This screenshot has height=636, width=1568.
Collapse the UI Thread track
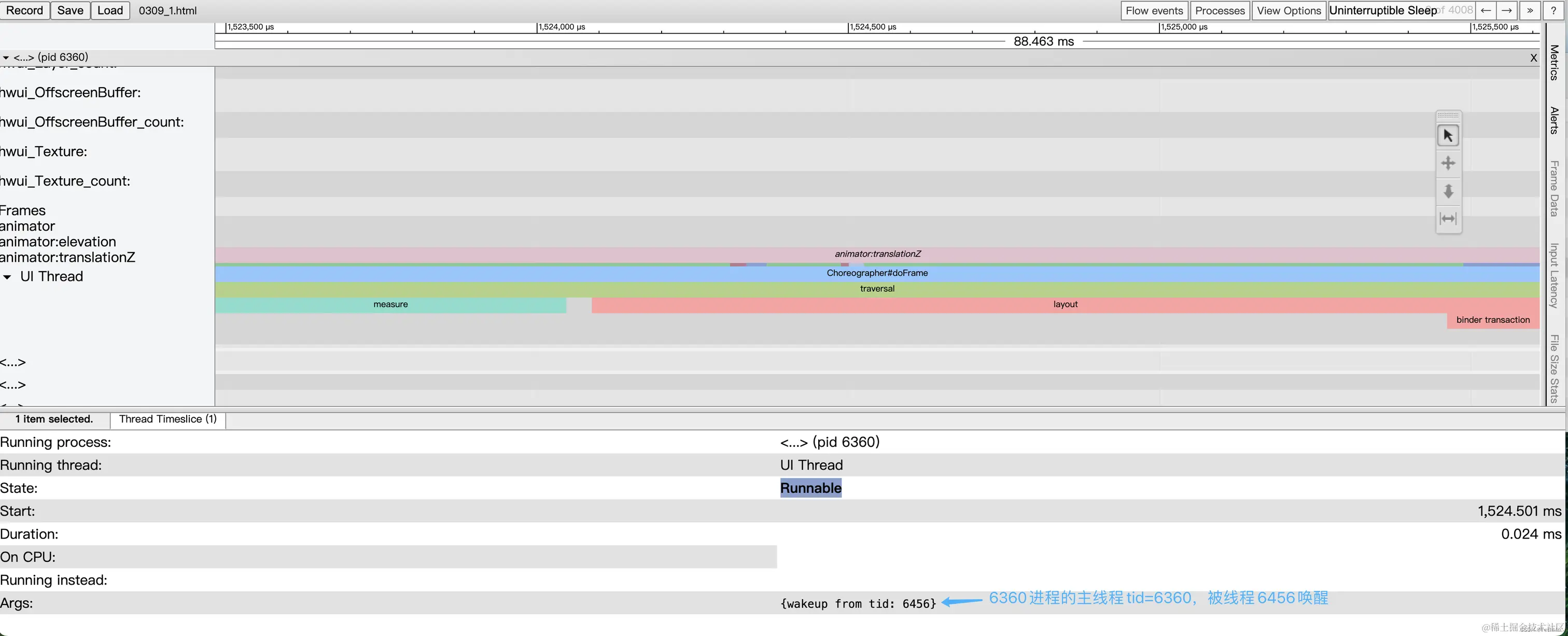click(x=7, y=277)
